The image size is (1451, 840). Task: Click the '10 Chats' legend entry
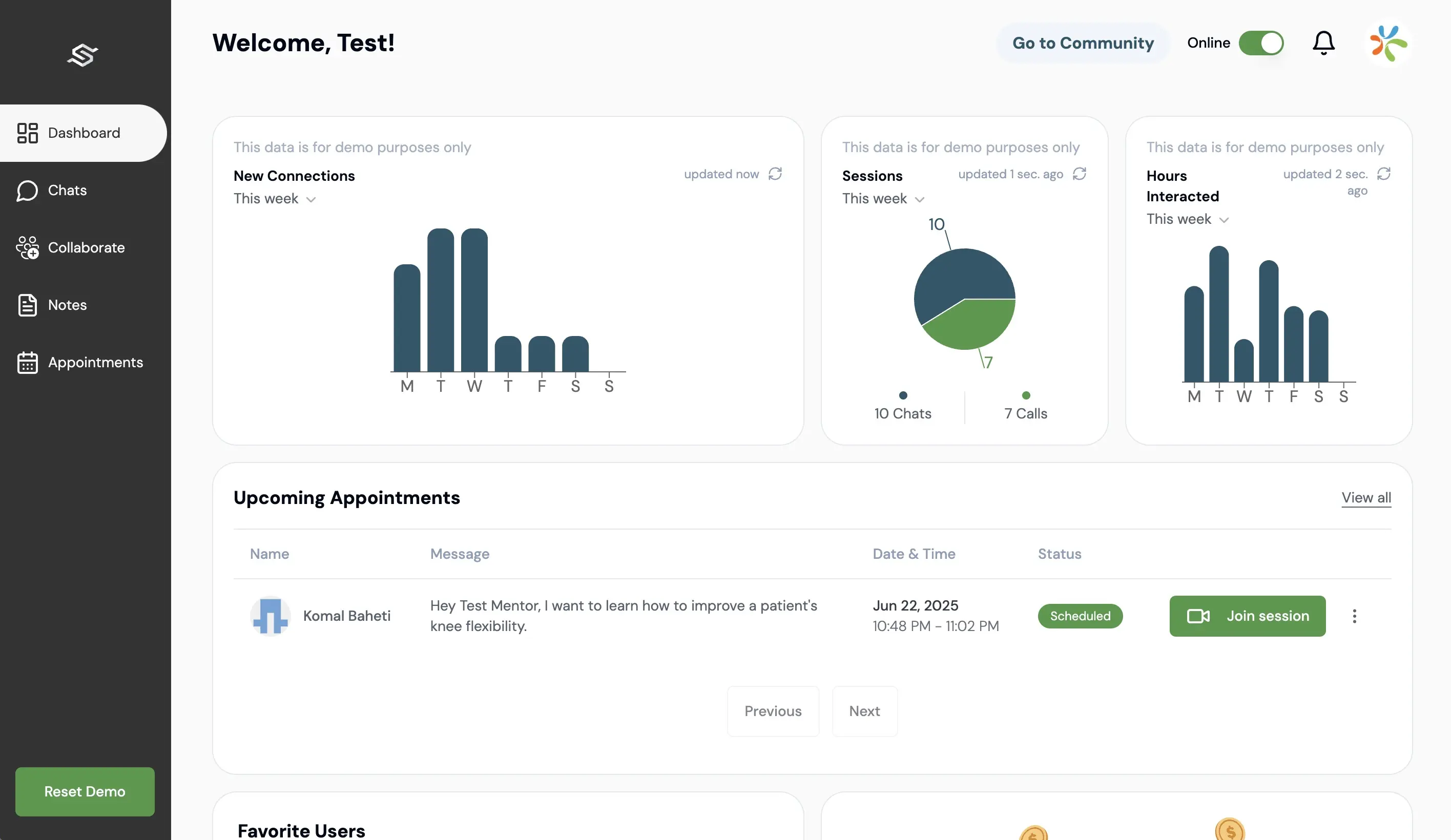[x=902, y=407]
